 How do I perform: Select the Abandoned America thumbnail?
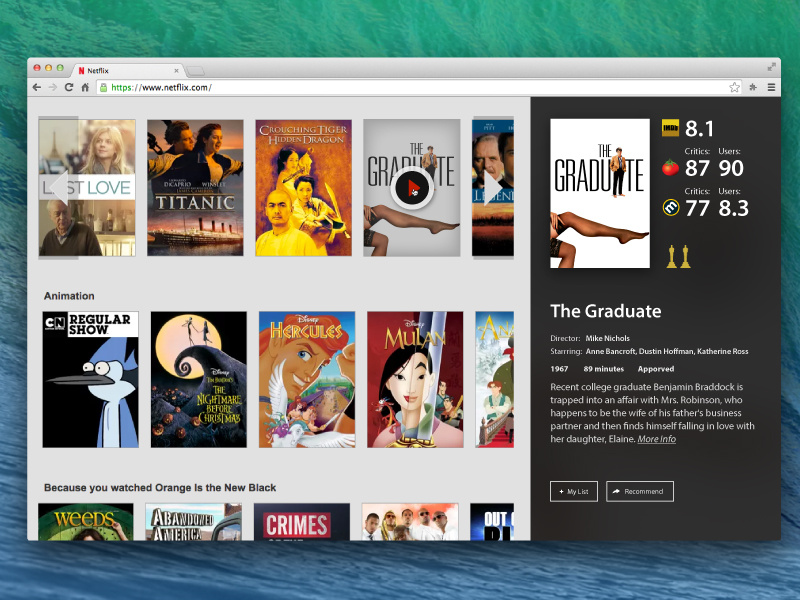pyautogui.click(x=193, y=522)
